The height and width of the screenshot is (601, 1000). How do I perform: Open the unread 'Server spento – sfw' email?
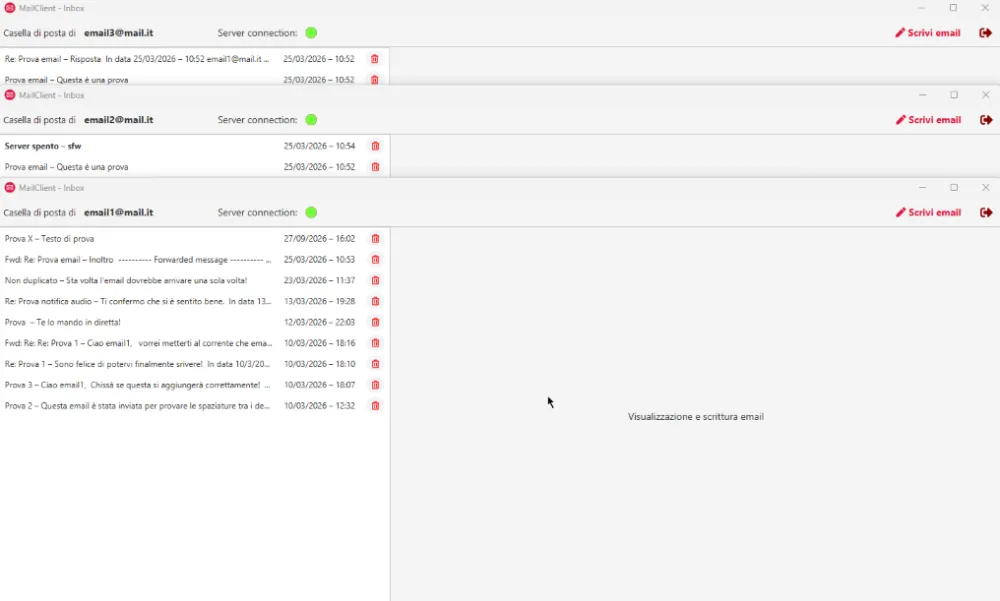click(195, 146)
